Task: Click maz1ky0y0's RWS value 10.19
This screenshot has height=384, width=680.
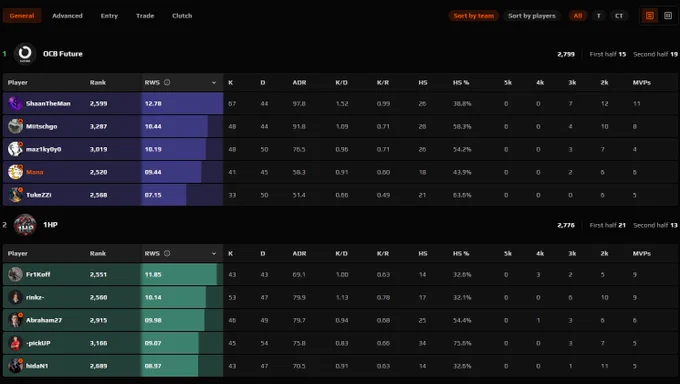Action: 153,149
